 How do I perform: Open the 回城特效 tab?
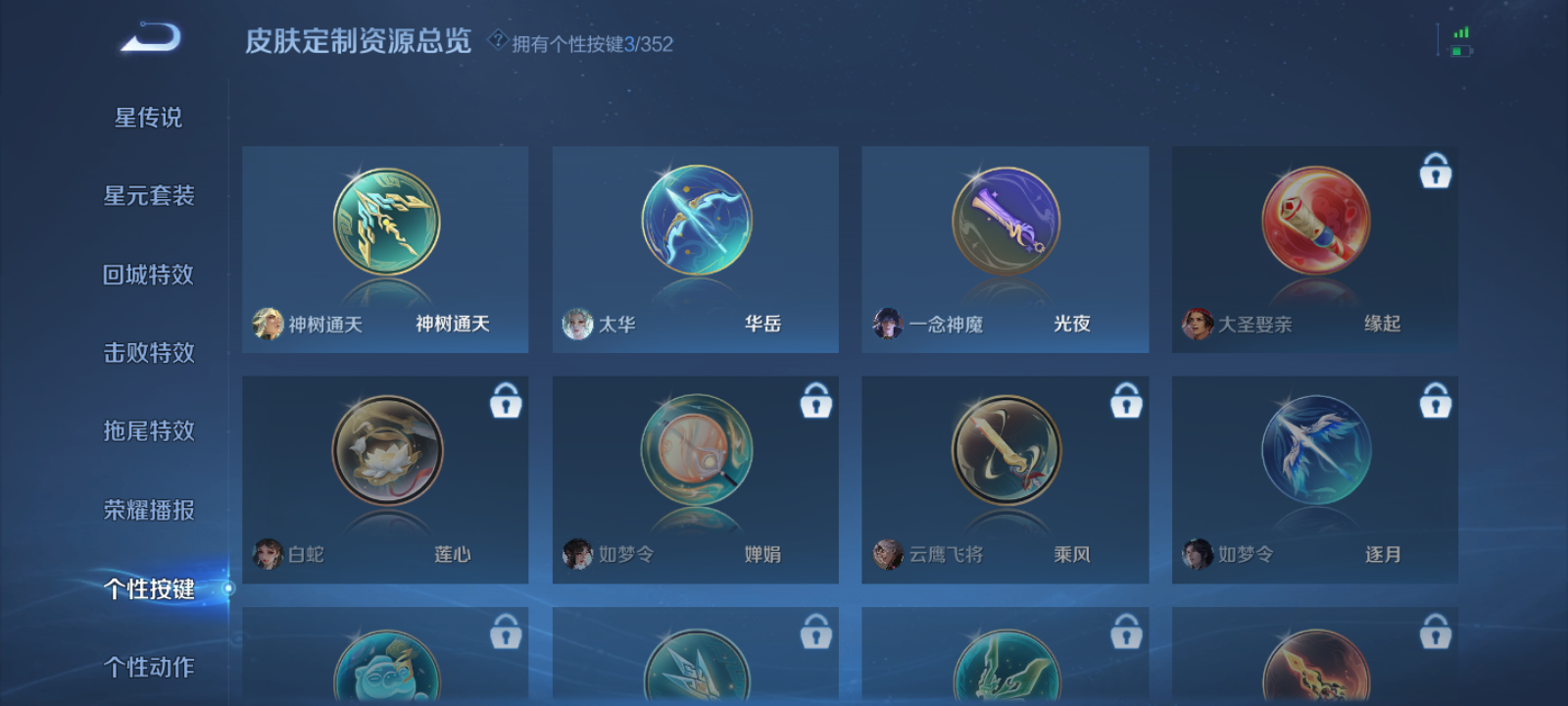(149, 275)
